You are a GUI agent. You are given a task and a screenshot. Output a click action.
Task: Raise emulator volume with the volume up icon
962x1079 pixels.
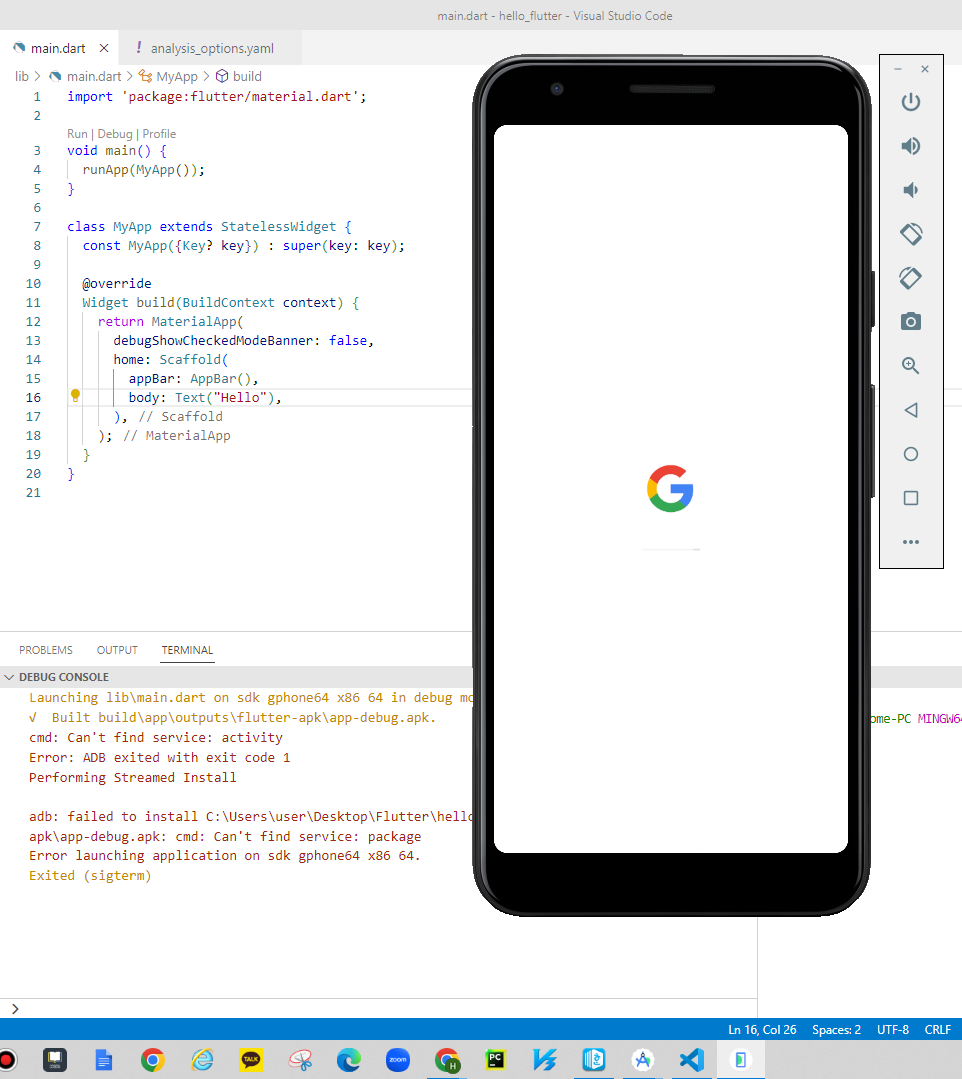pyautogui.click(x=910, y=146)
